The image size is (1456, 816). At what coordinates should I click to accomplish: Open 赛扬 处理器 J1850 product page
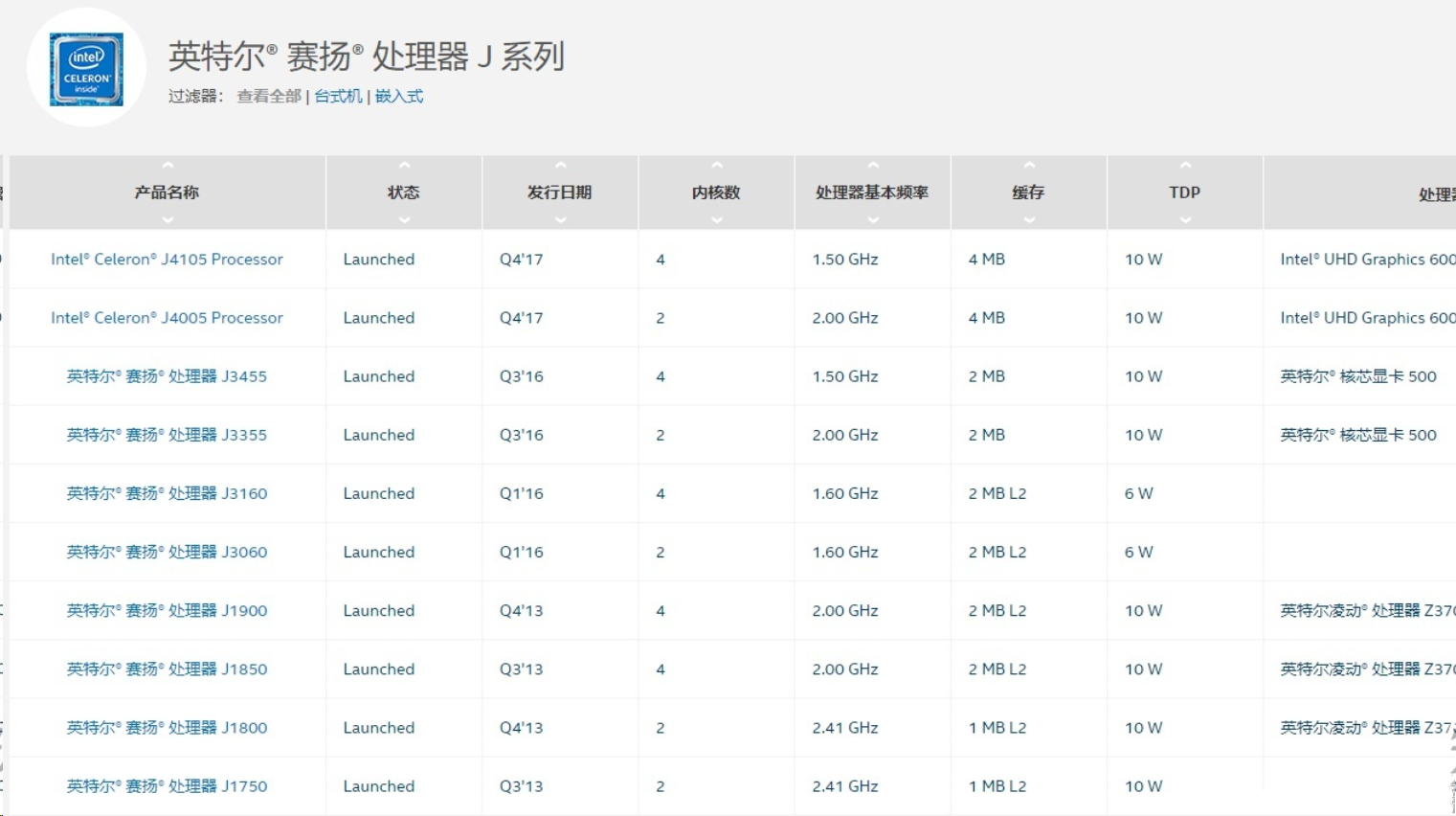167,669
